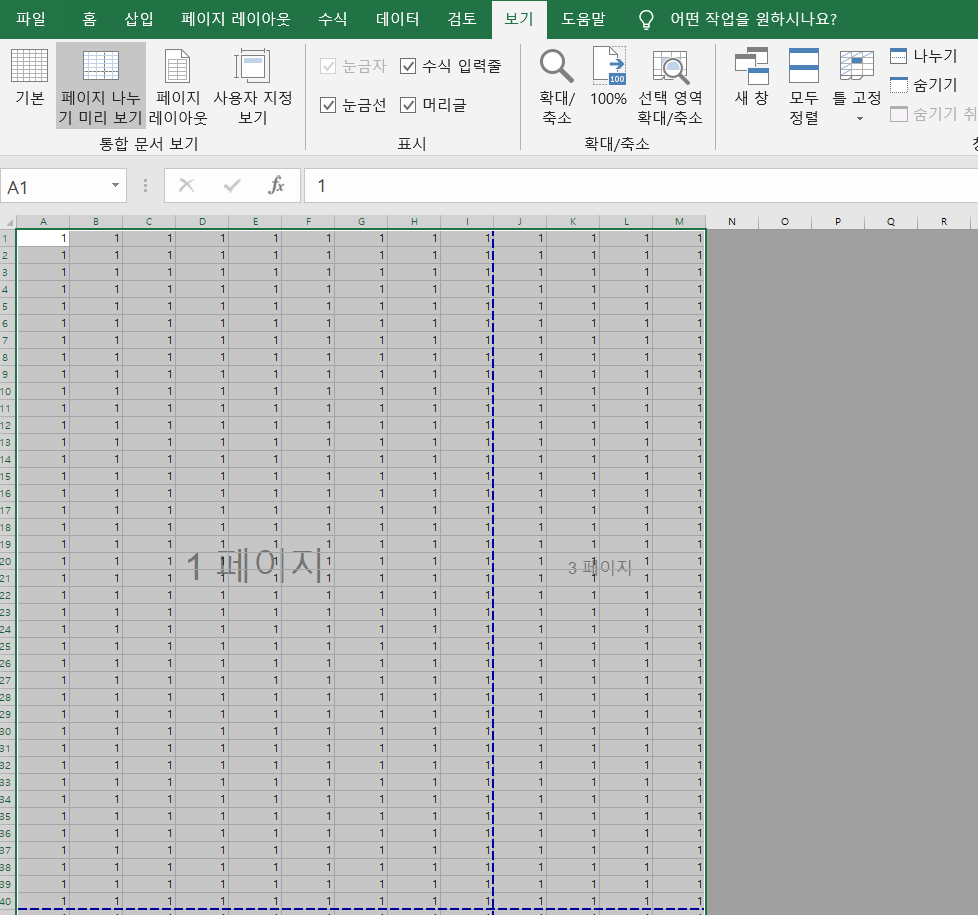Select row 25 header
The width and height of the screenshot is (978, 915).
[x=6, y=646]
